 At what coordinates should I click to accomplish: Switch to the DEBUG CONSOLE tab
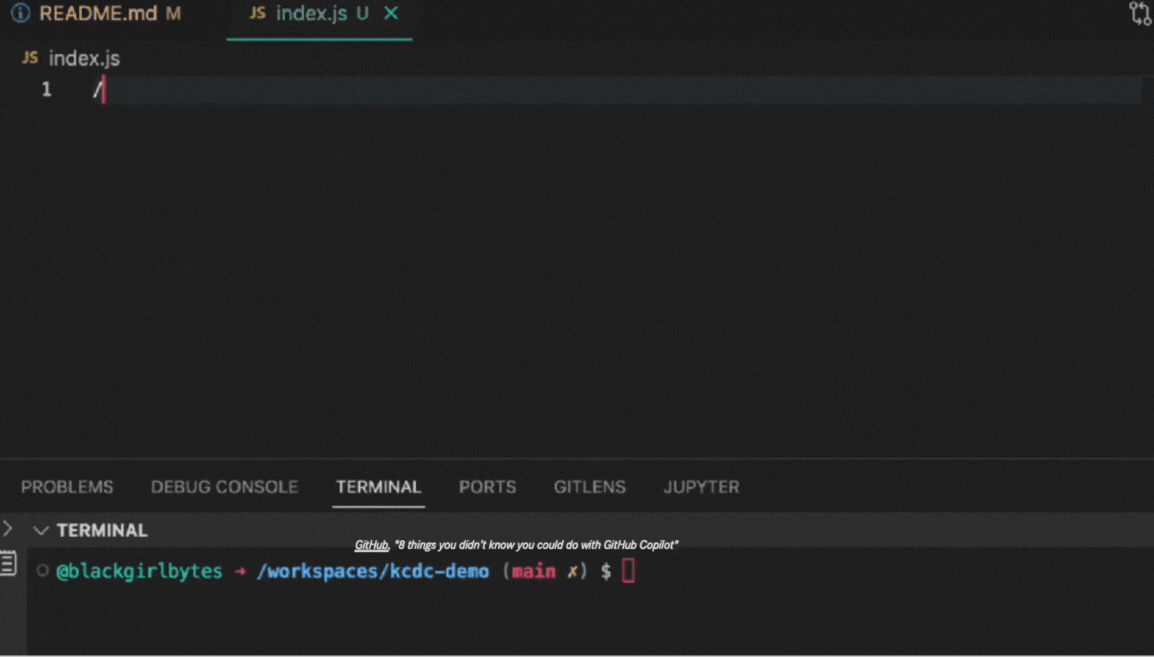(224, 487)
